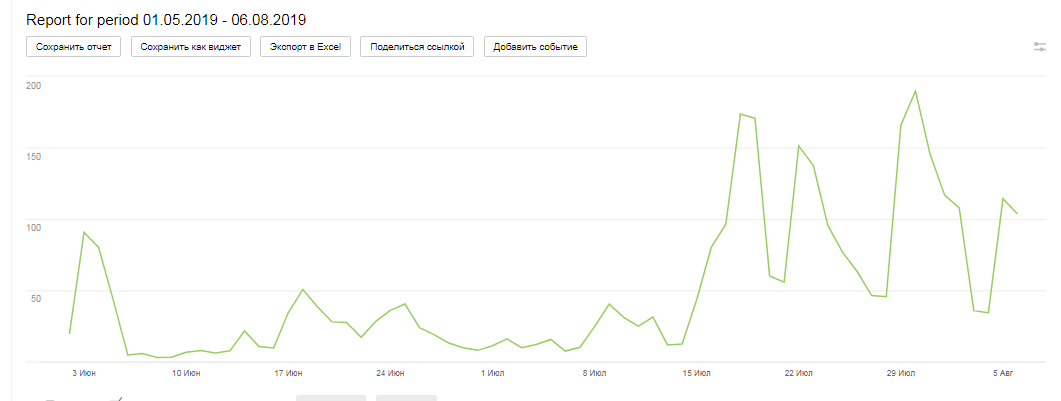Click the 1 Июл axis label

tap(492, 373)
